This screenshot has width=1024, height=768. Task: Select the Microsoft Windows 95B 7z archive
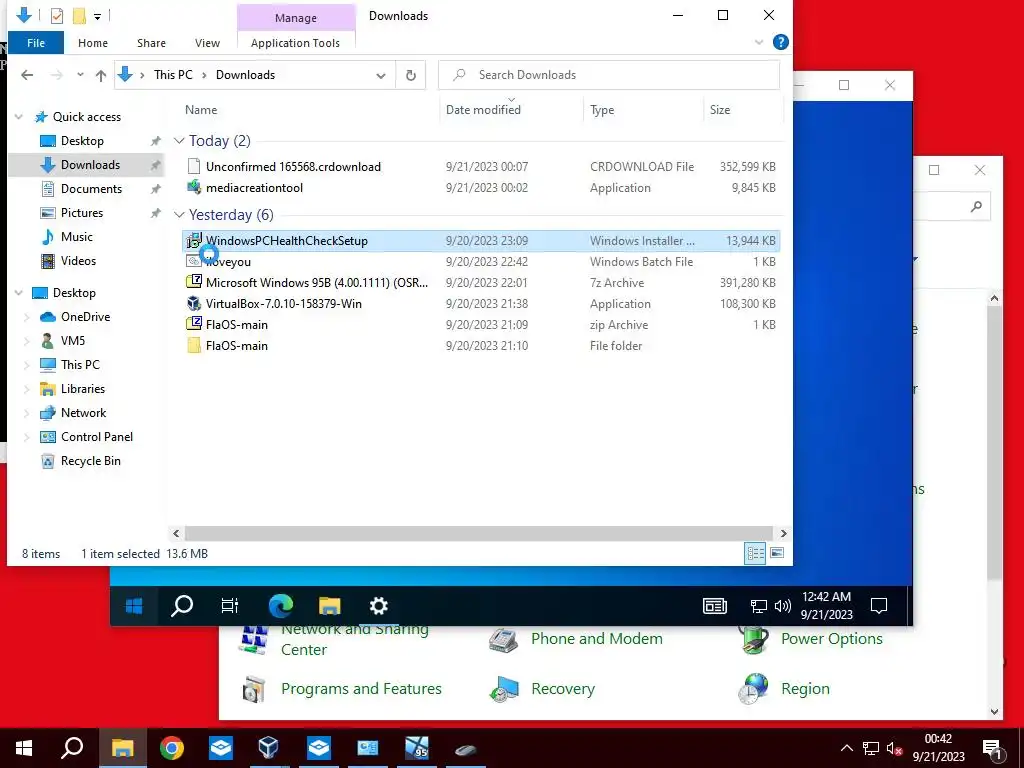coord(317,282)
